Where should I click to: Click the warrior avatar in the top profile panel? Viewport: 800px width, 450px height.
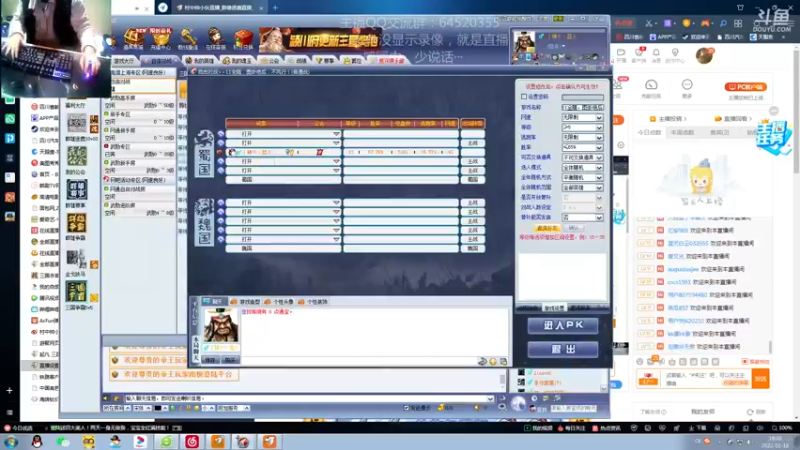click(x=524, y=42)
